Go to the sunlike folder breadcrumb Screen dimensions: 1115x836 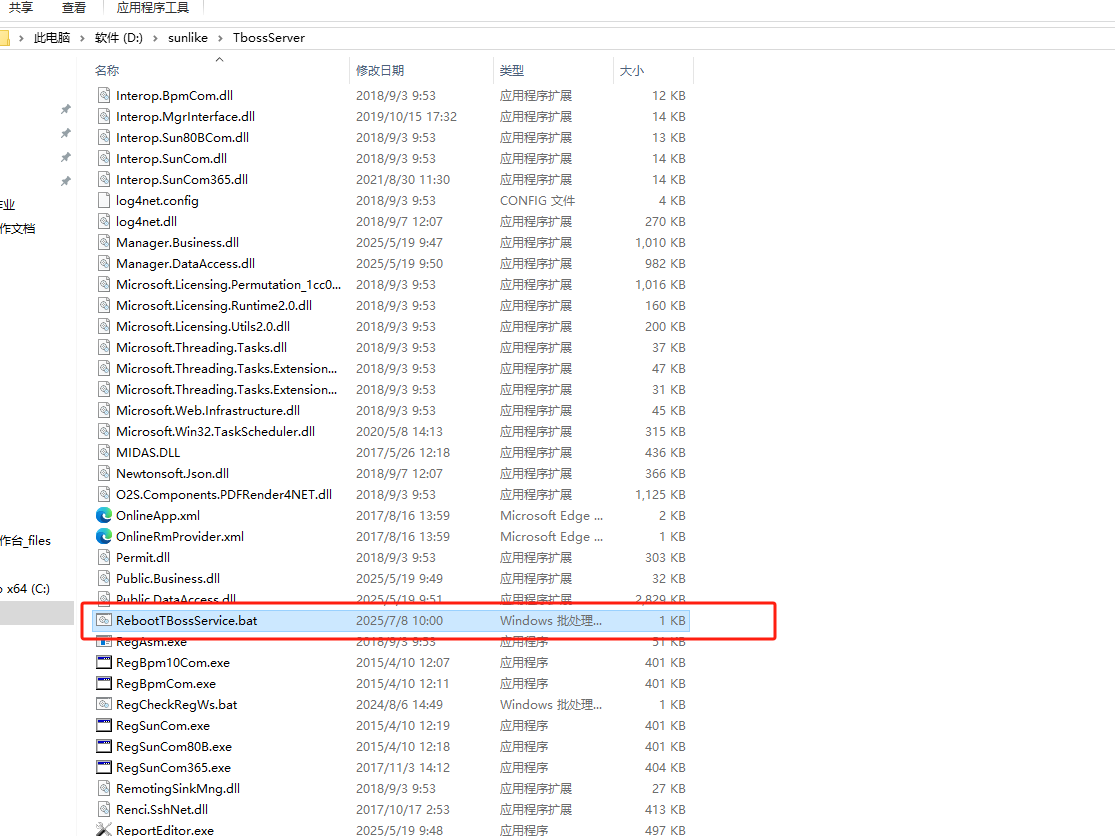click(188, 38)
